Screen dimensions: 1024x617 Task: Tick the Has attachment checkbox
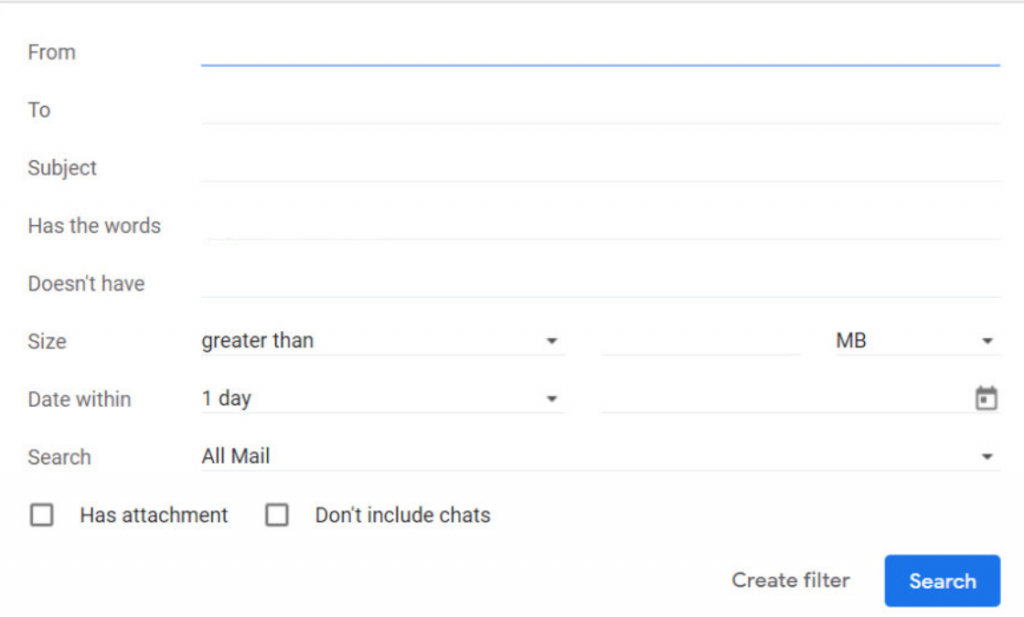coord(42,514)
